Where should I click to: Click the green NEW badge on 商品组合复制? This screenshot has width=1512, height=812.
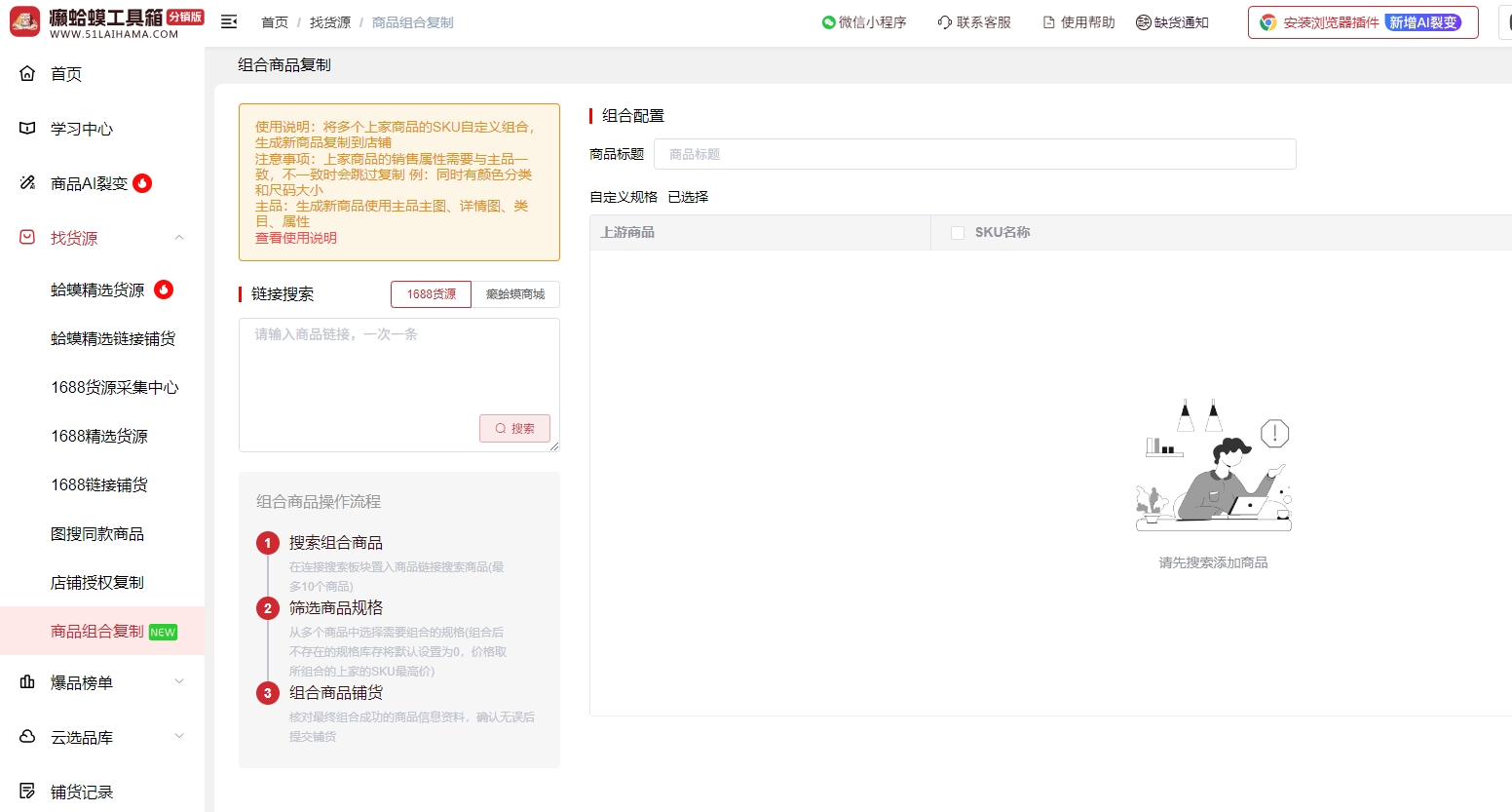[x=163, y=633]
